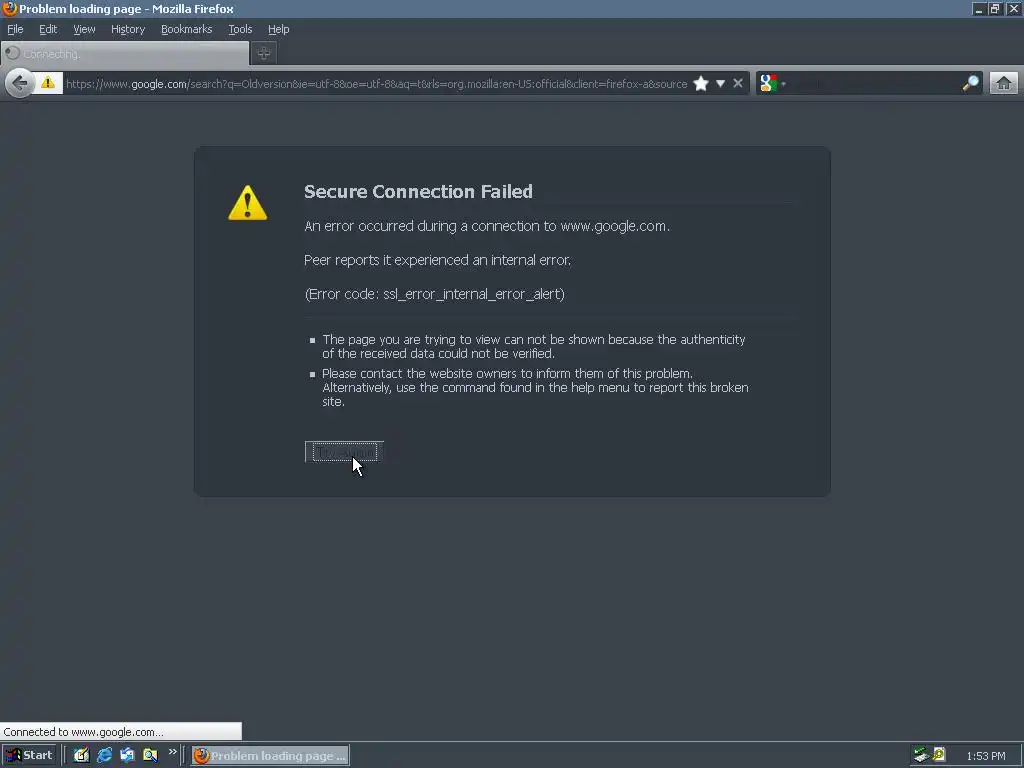The height and width of the screenshot is (768, 1024).
Task: Open the History menu
Action: [x=128, y=29]
